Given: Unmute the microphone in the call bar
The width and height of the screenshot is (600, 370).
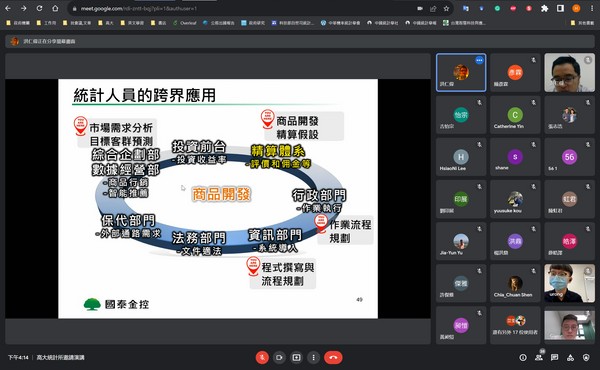Looking at the screenshot, I should click(x=262, y=357).
